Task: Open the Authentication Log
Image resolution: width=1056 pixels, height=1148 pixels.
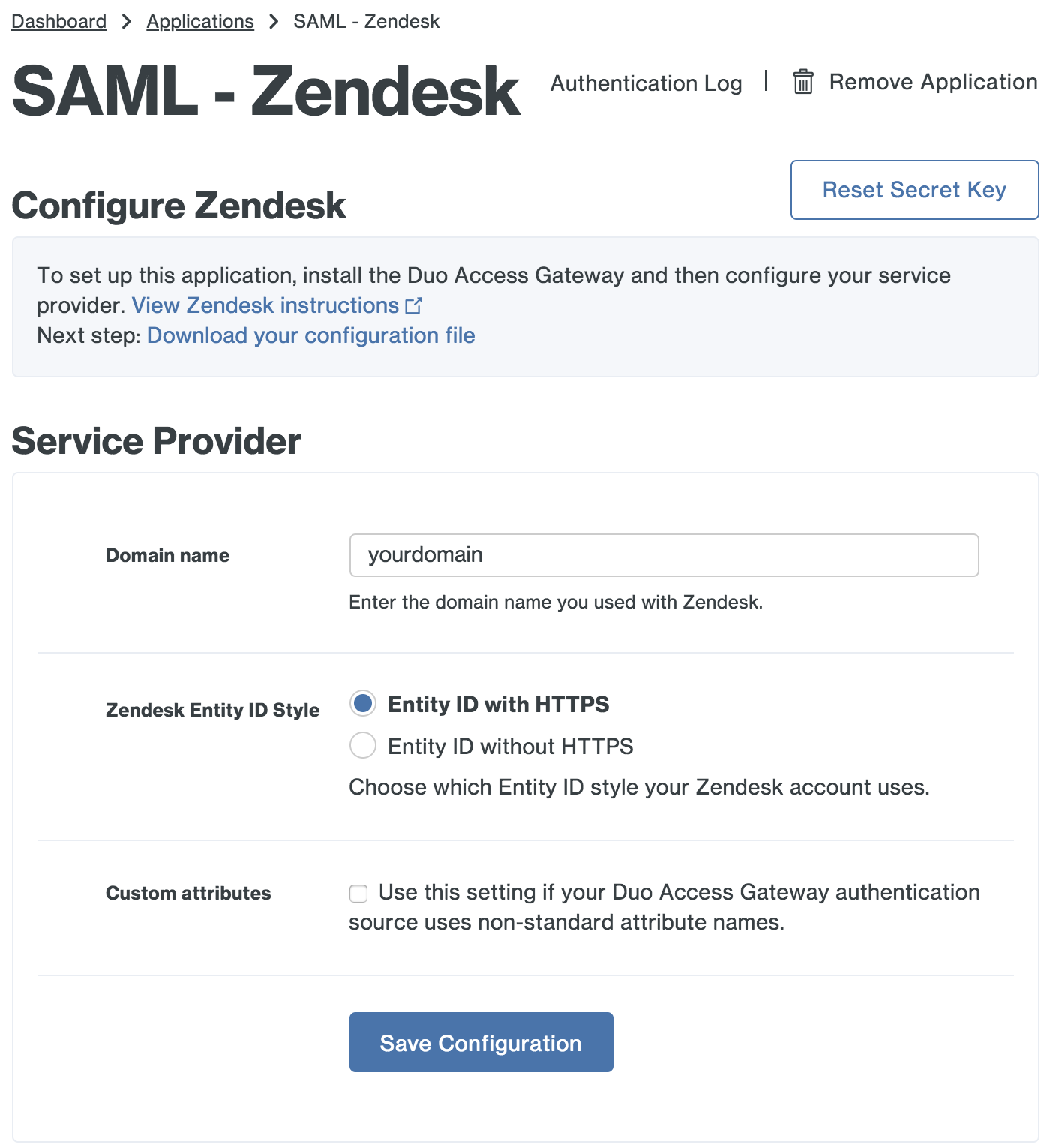Action: [x=646, y=83]
